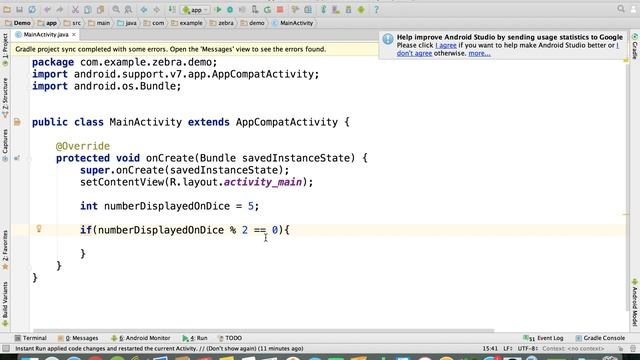Select java in the breadcrumb bar

coord(127,23)
